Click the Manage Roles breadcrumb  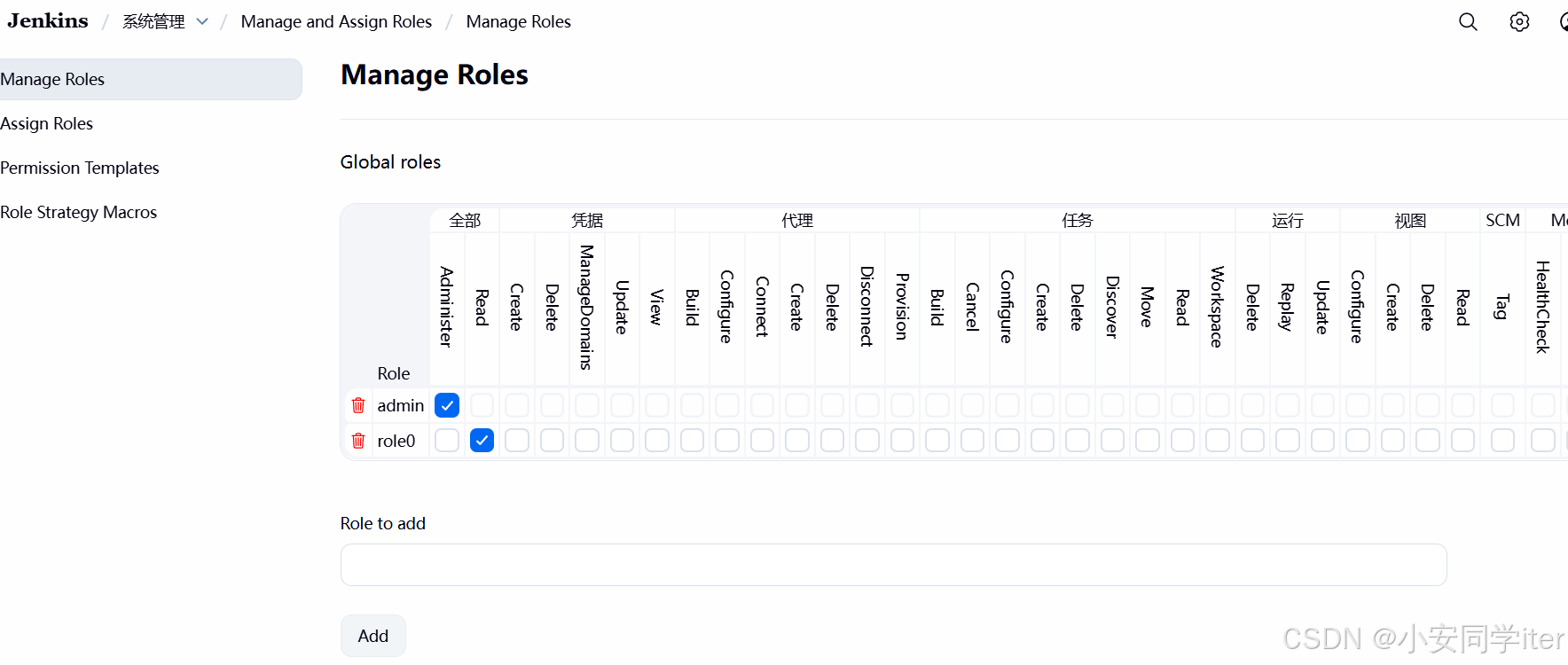pos(519,21)
